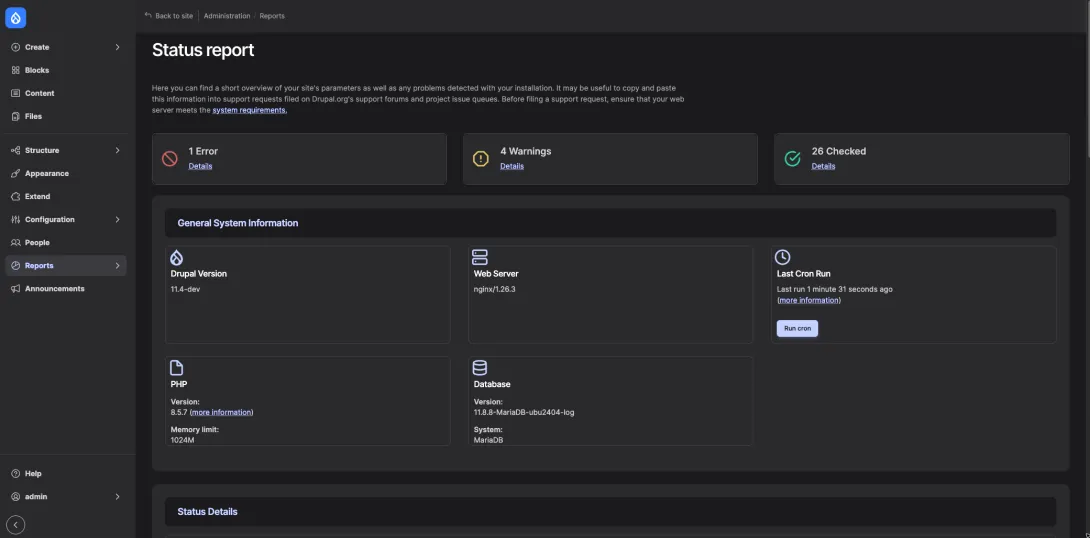
Task: Open cron more information link
Action: click(x=808, y=300)
